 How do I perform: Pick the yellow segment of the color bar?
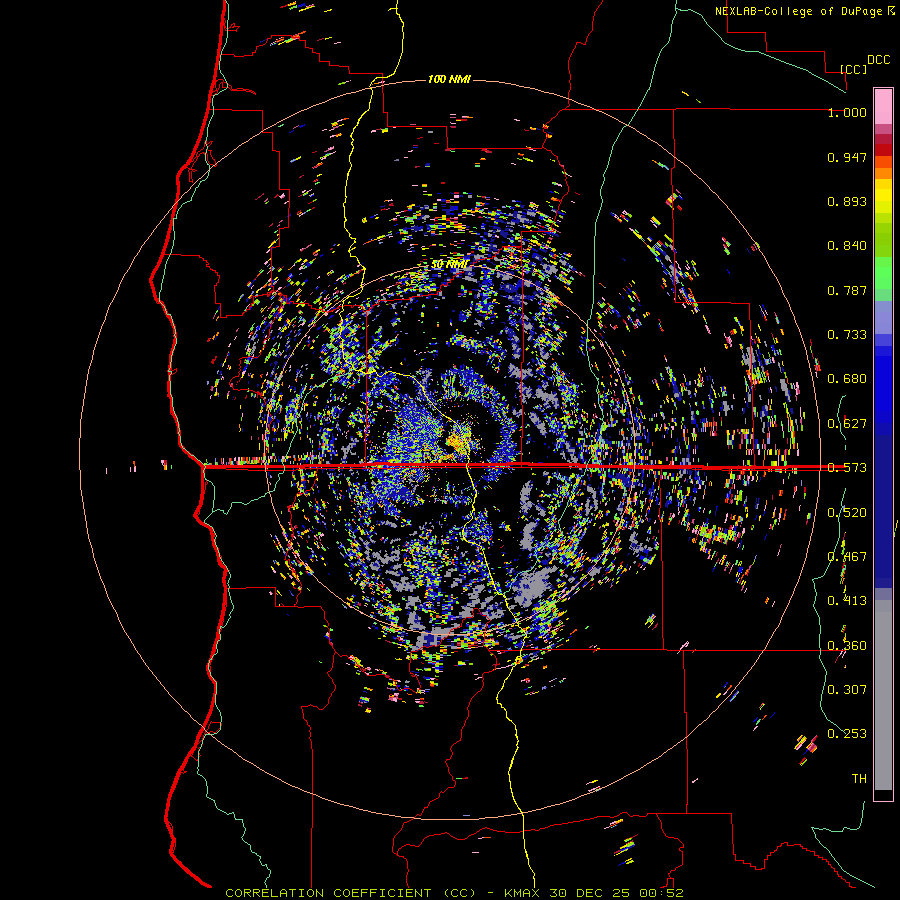(x=883, y=196)
